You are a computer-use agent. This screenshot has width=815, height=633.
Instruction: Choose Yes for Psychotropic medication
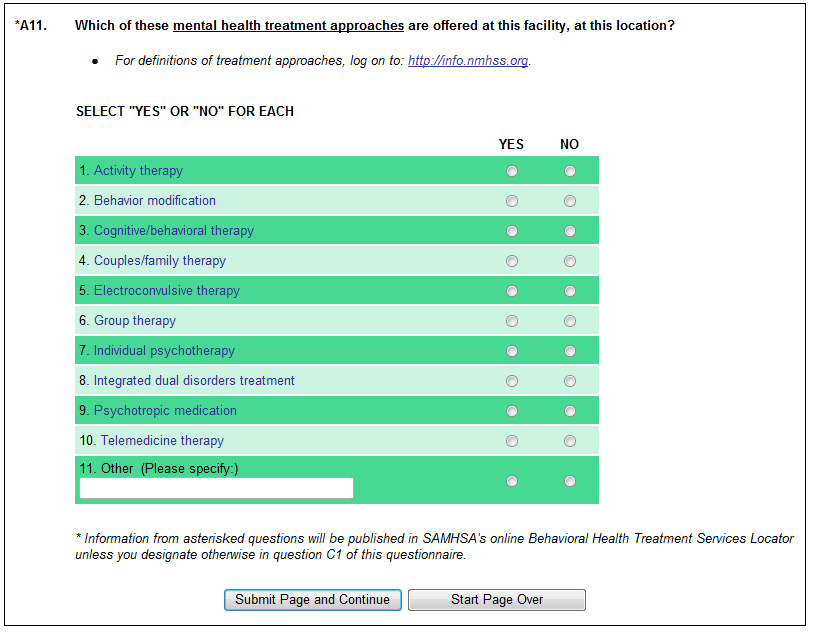coord(512,411)
